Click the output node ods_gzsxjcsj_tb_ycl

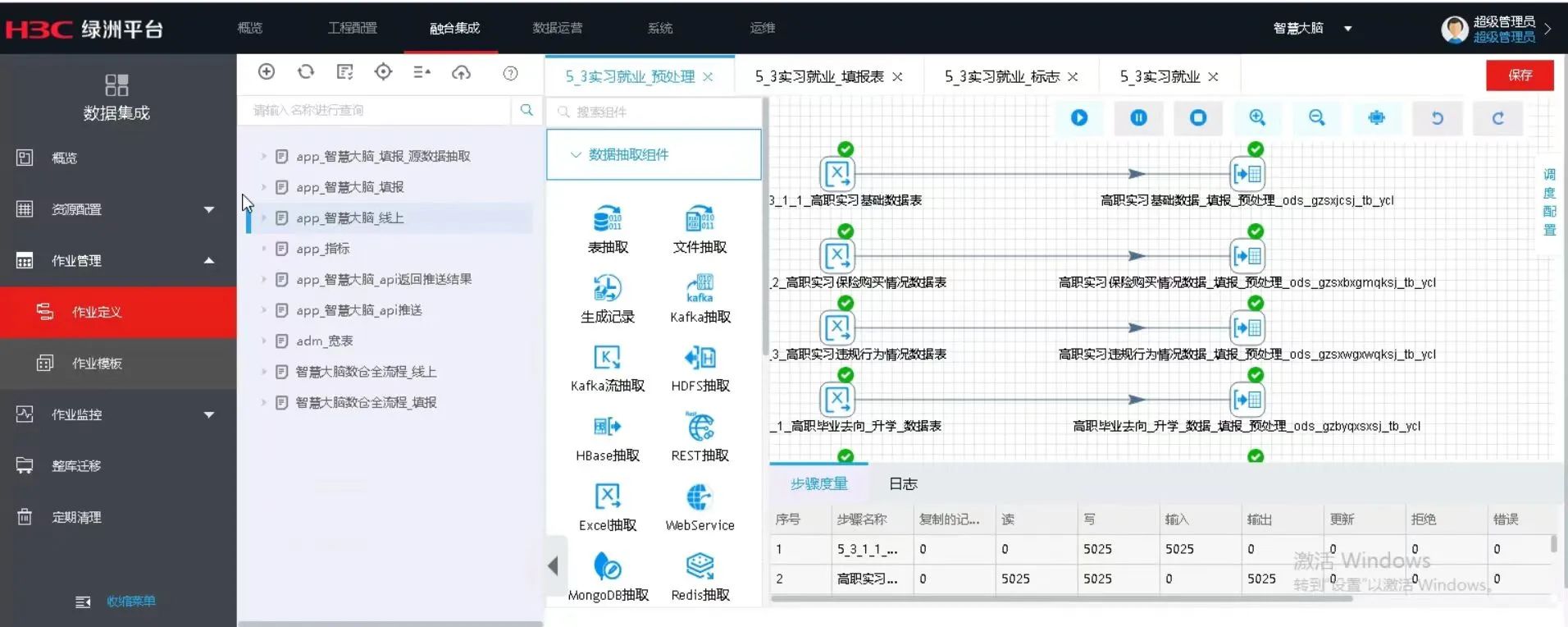coord(1247,173)
